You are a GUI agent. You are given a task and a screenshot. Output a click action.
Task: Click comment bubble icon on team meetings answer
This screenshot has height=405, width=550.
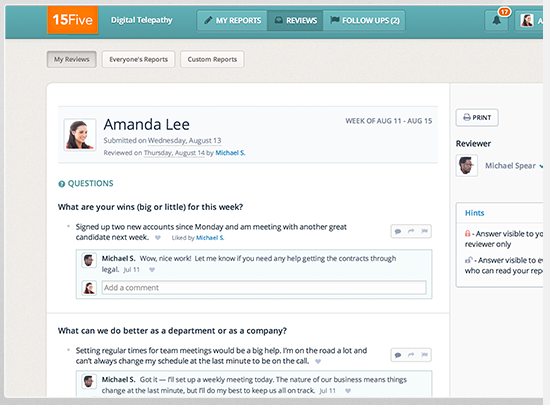pos(398,355)
